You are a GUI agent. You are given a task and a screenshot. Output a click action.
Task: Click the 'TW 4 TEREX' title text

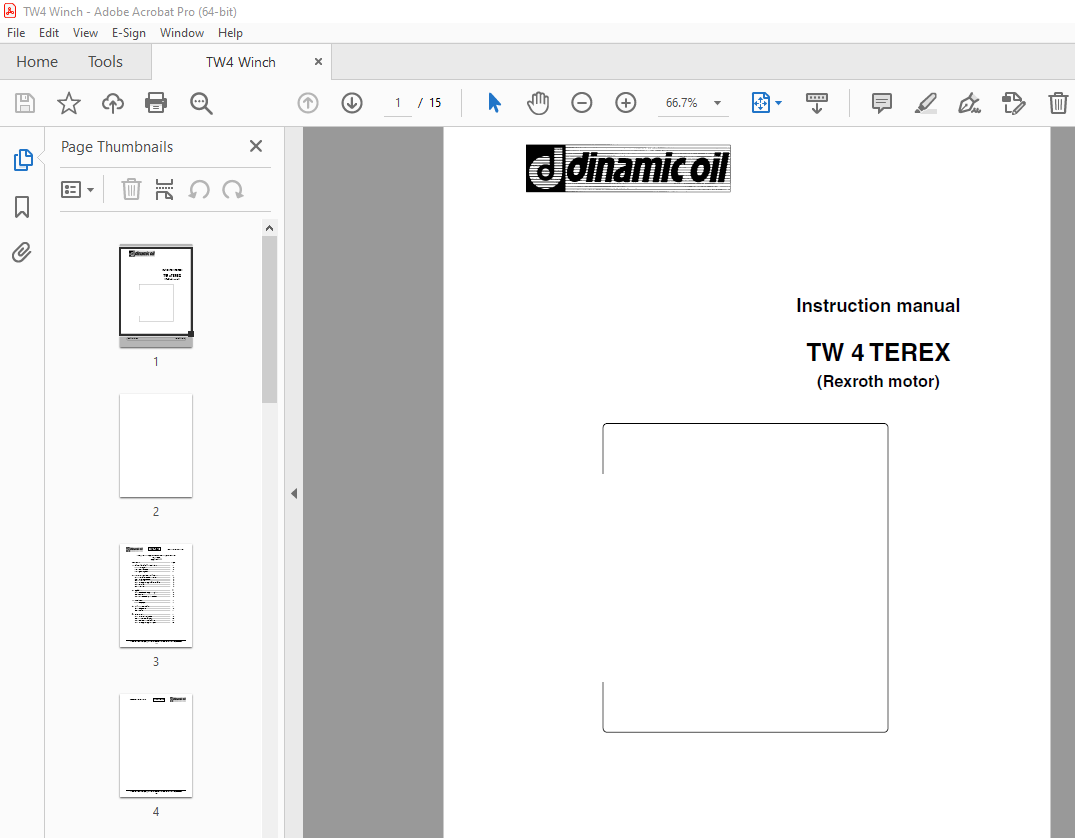(878, 352)
